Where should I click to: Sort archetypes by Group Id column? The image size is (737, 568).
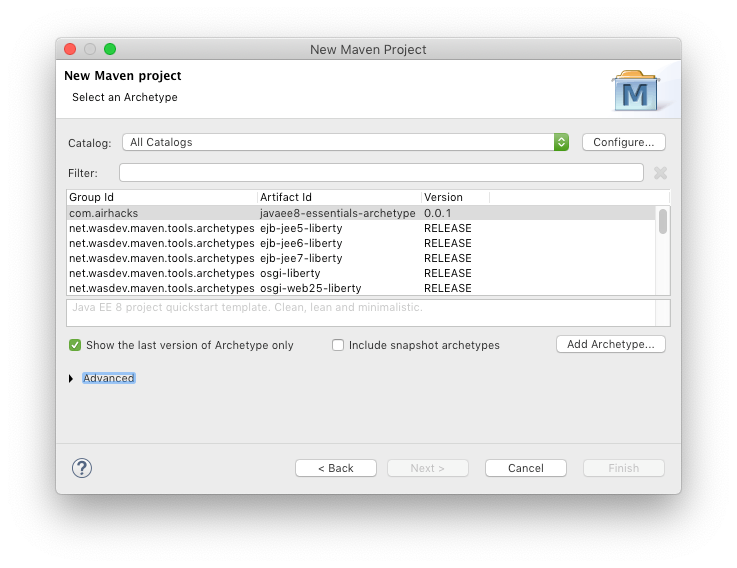click(160, 197)
